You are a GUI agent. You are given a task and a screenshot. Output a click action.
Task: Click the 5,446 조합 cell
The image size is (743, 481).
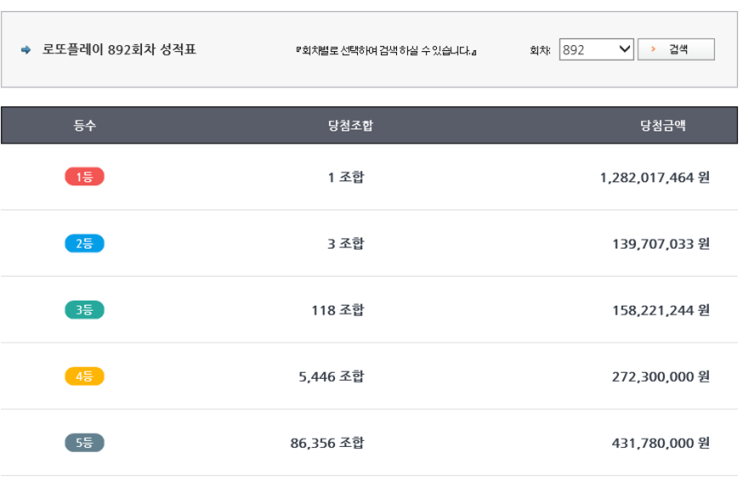331,376
